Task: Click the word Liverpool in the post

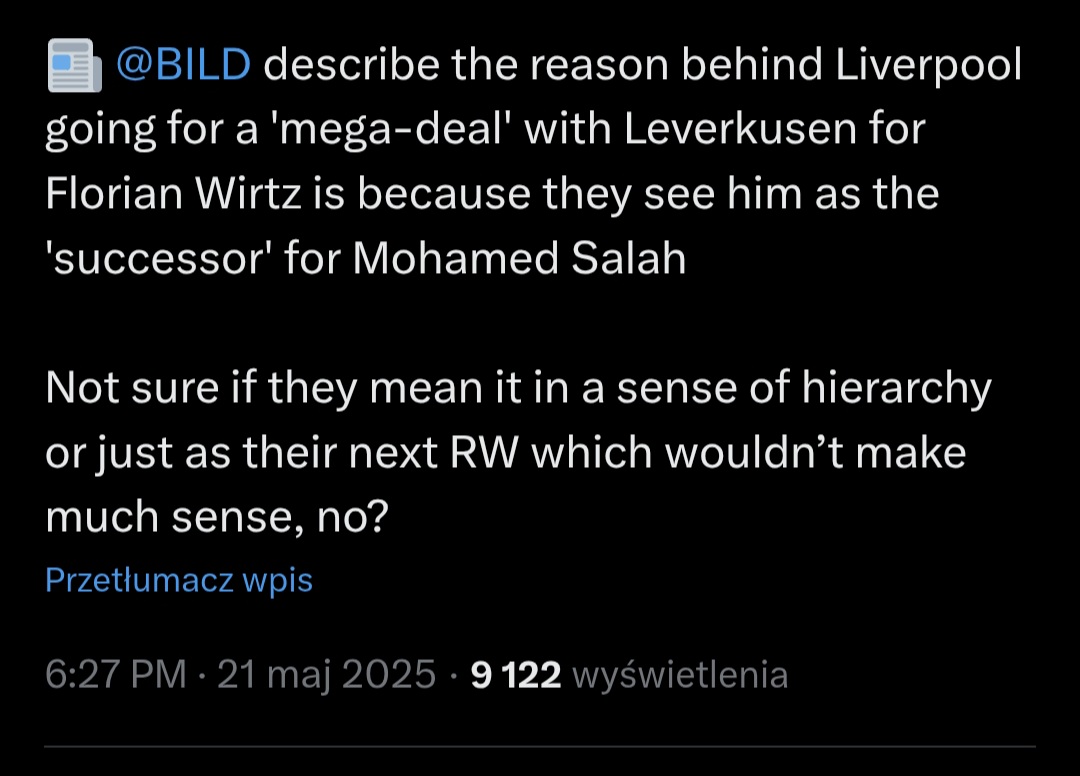Action: (928, 66)
